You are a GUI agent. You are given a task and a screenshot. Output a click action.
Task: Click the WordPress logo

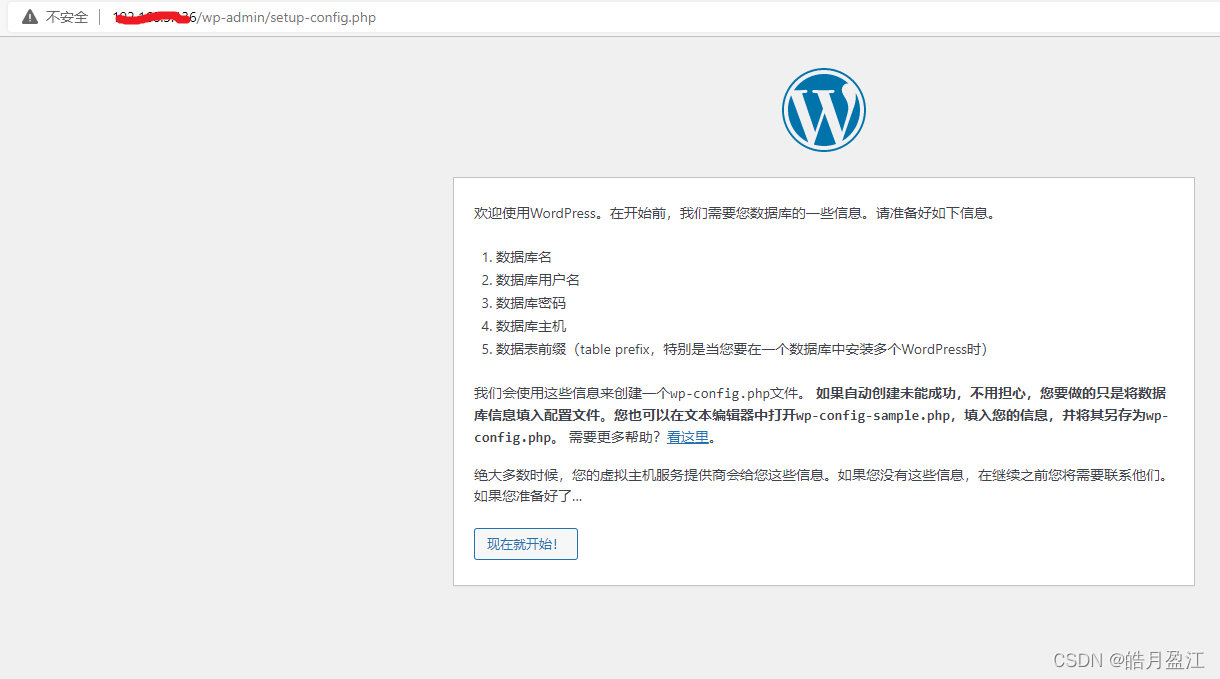click(823, 110)
